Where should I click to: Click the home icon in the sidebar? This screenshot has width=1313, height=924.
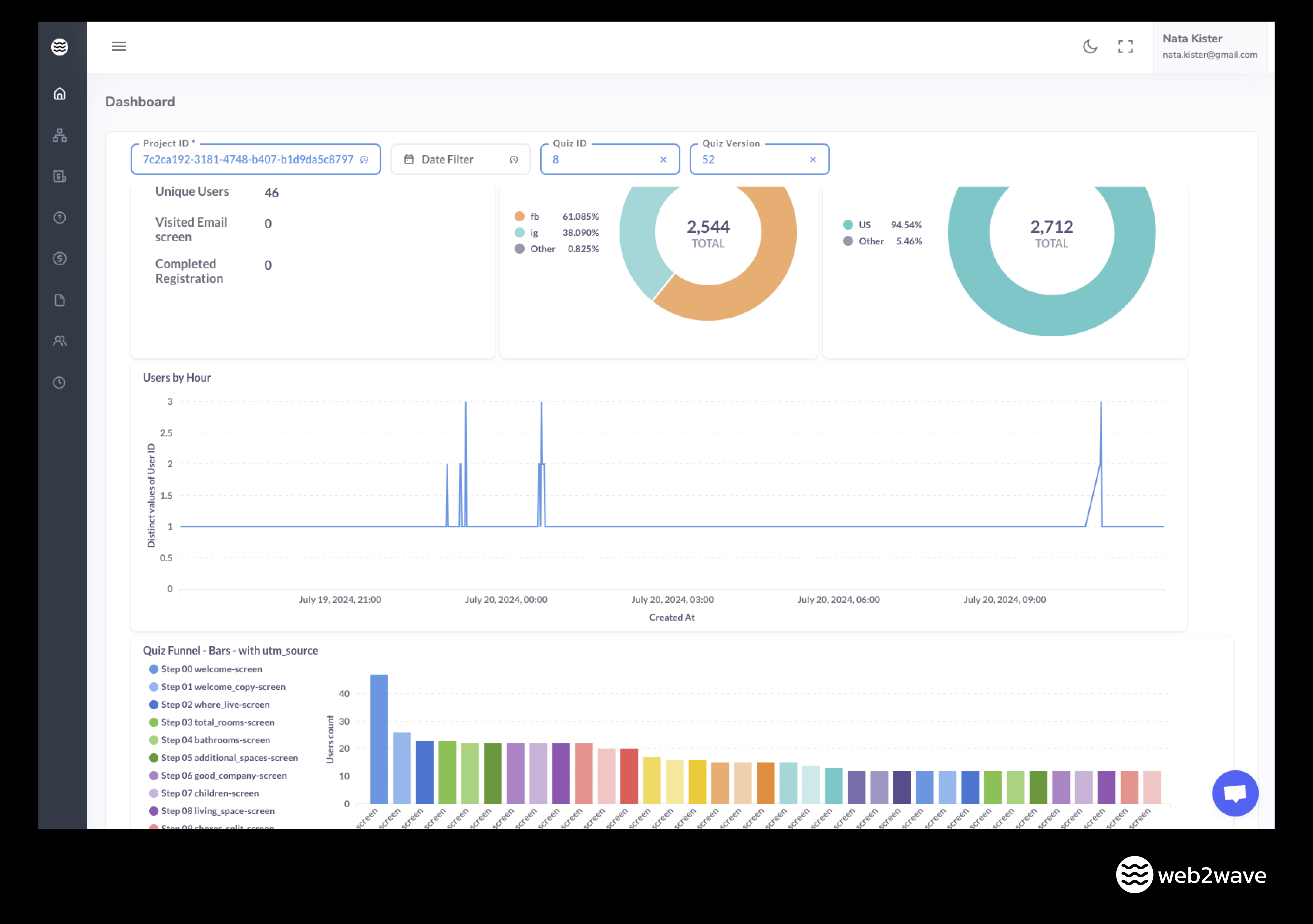(x=59, y=93)
